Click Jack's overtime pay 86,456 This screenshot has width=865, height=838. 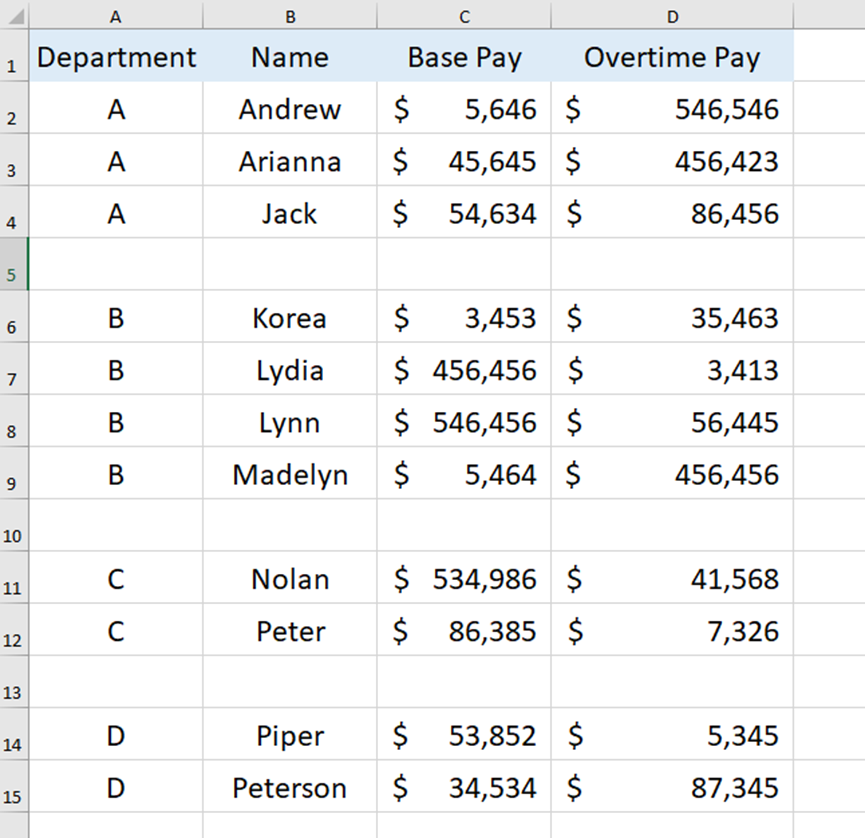click(x=672, y=212)
